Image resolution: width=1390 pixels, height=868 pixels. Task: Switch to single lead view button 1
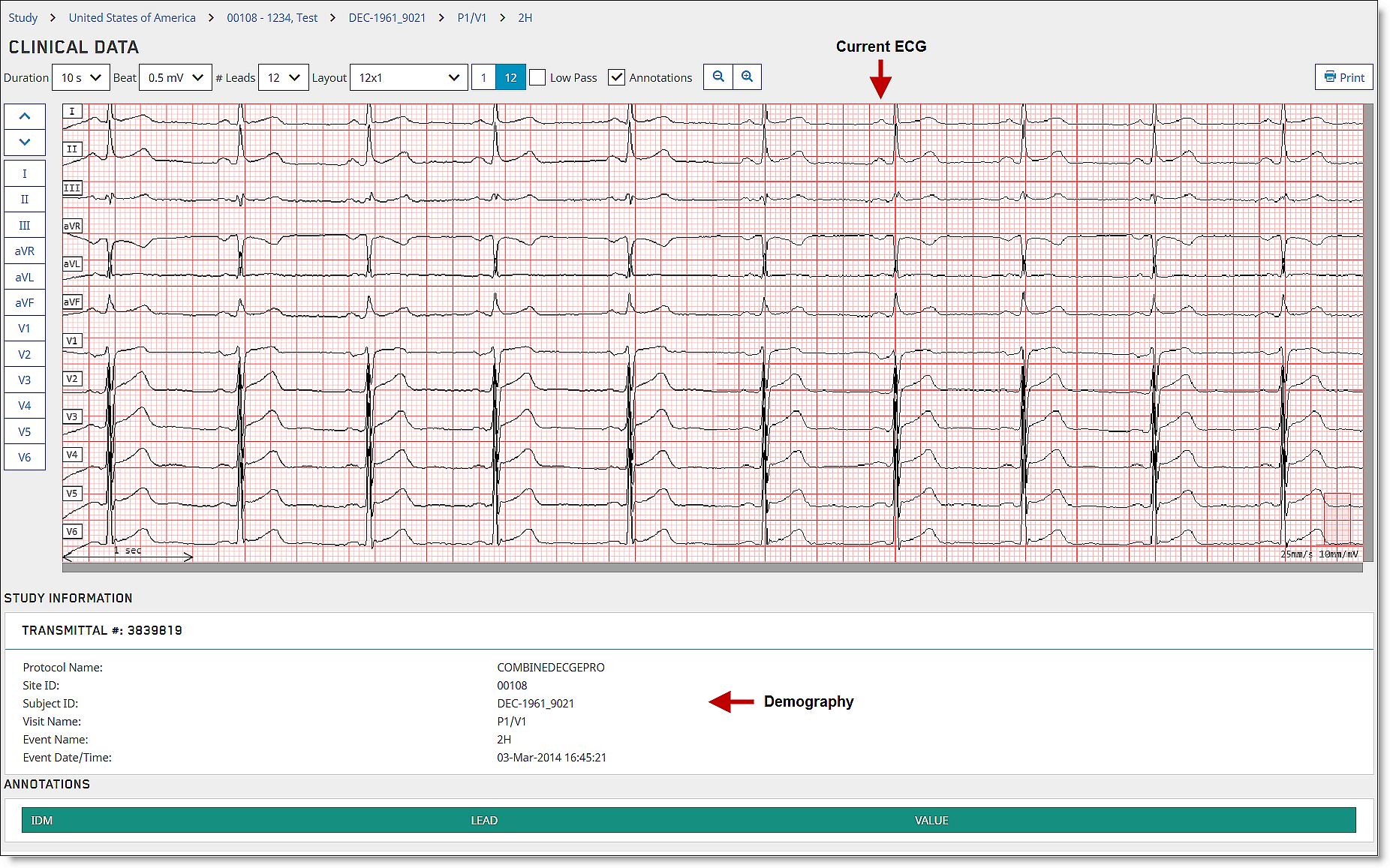pos(483,77)
